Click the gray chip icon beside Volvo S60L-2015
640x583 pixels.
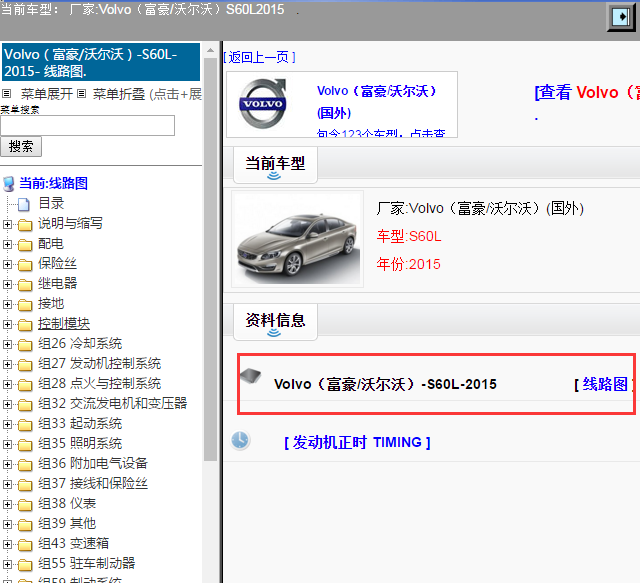251,376
